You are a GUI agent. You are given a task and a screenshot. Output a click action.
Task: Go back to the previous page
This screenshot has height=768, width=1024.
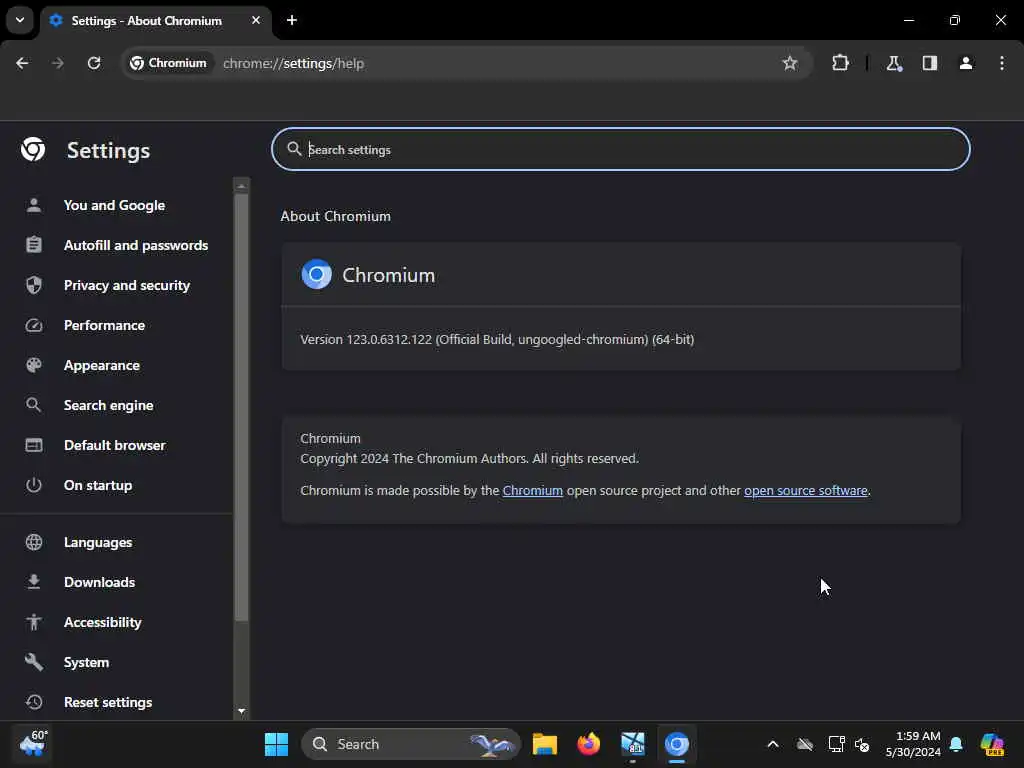22,63
